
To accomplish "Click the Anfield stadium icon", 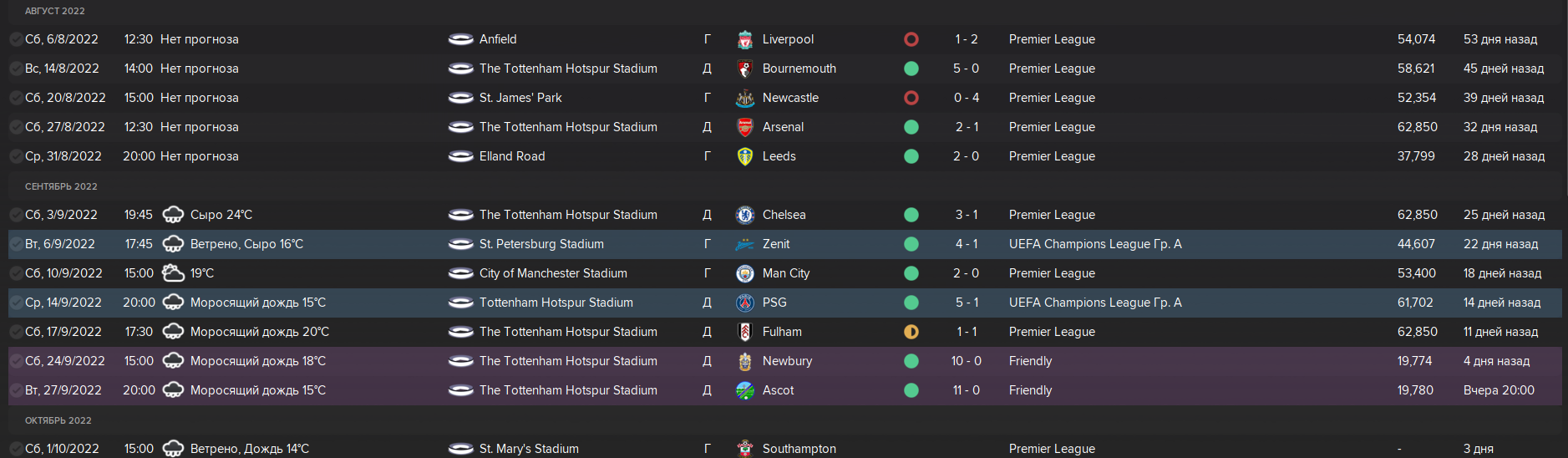I will 460,39.
